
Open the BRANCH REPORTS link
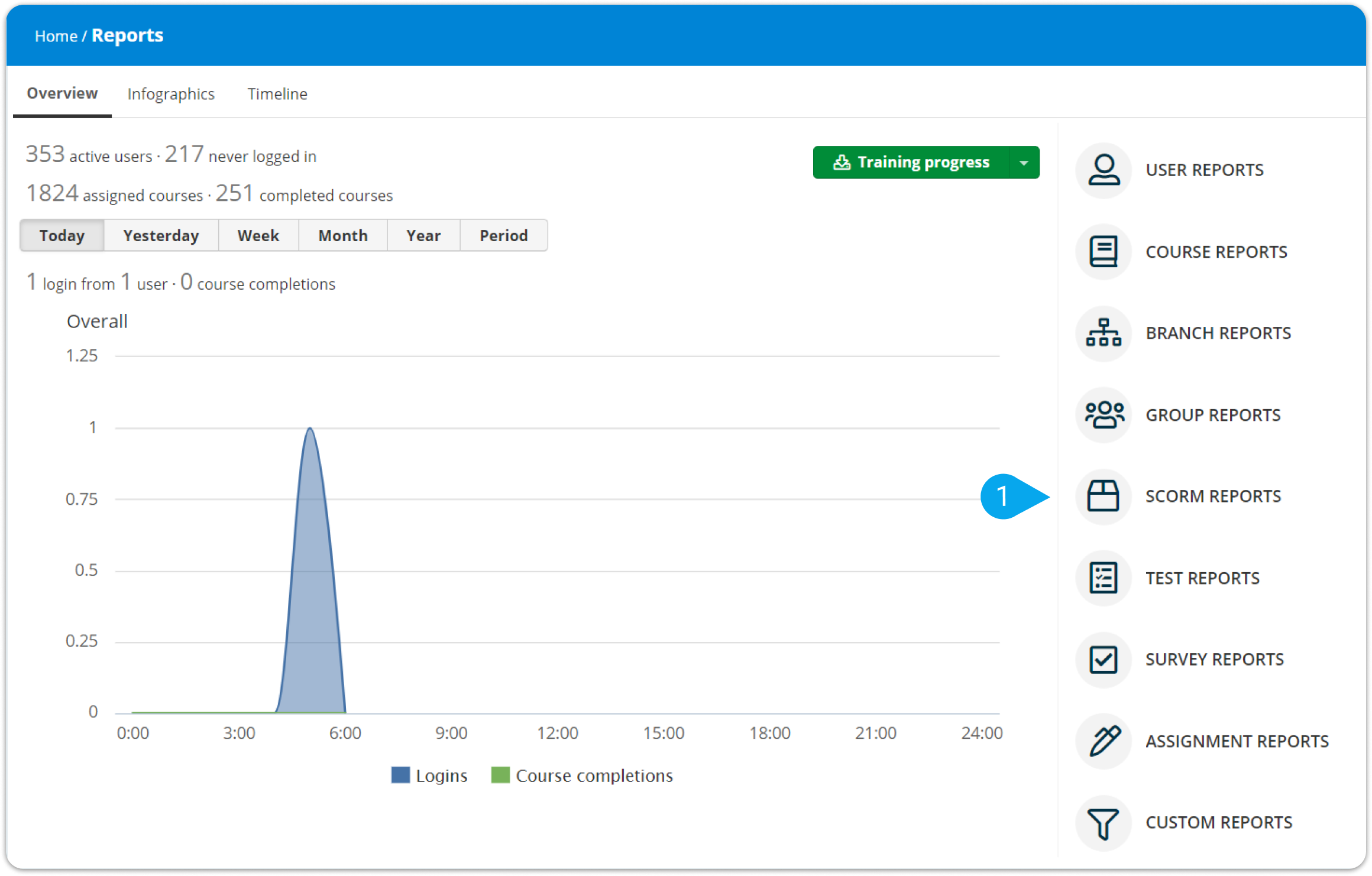(x=1218, y=333)
